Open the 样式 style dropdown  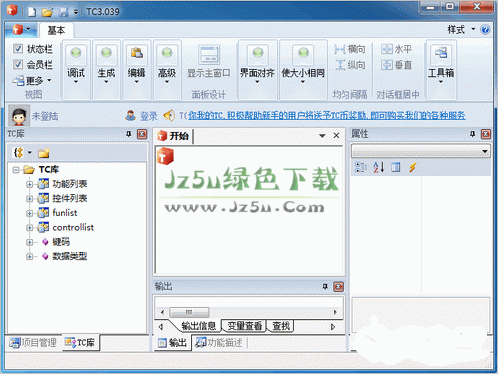(461, 30)
